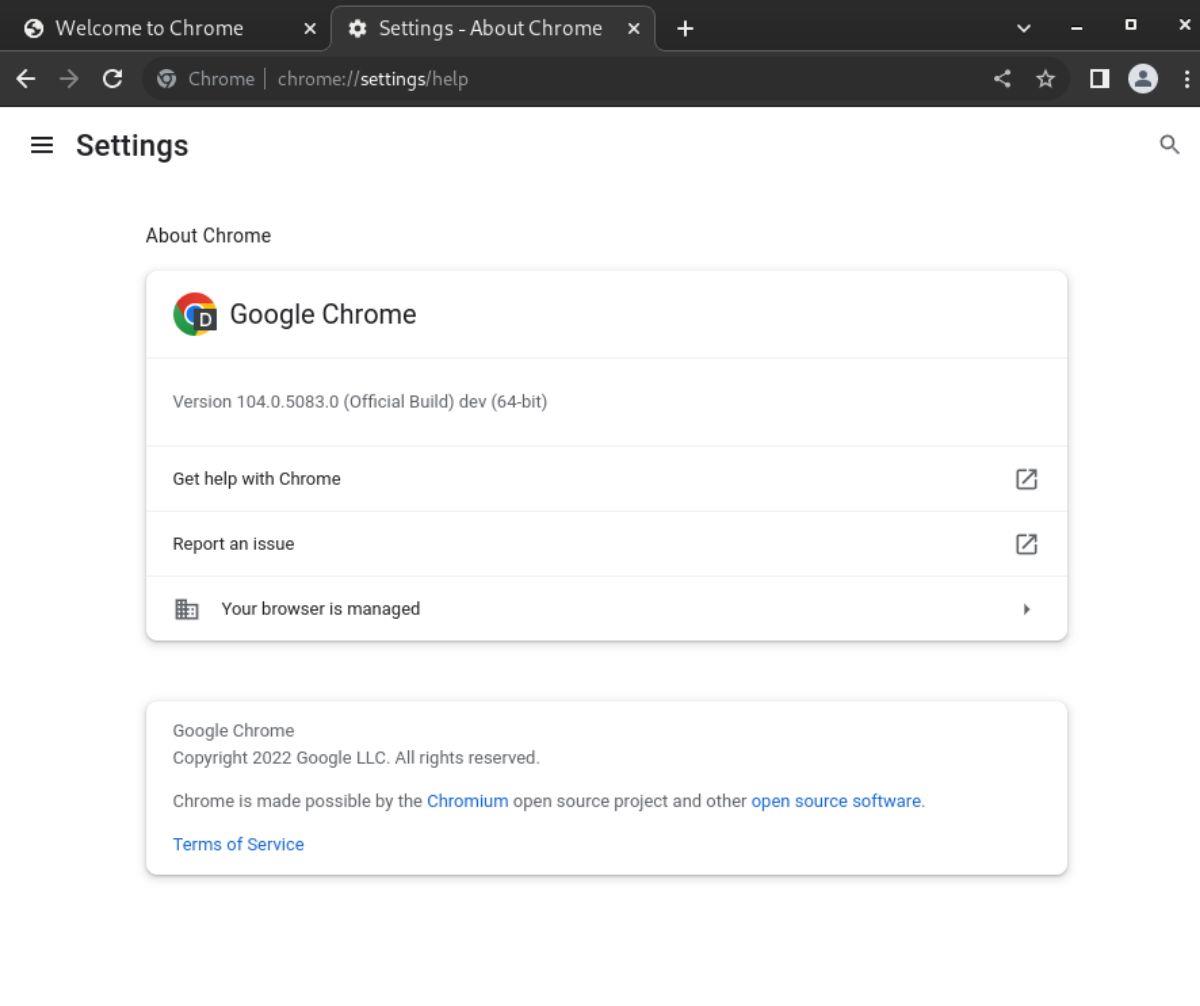The image size is (1200, 1006).
Task: Switch to the Welcome to Chrome tab
Action: pos(150,28)
